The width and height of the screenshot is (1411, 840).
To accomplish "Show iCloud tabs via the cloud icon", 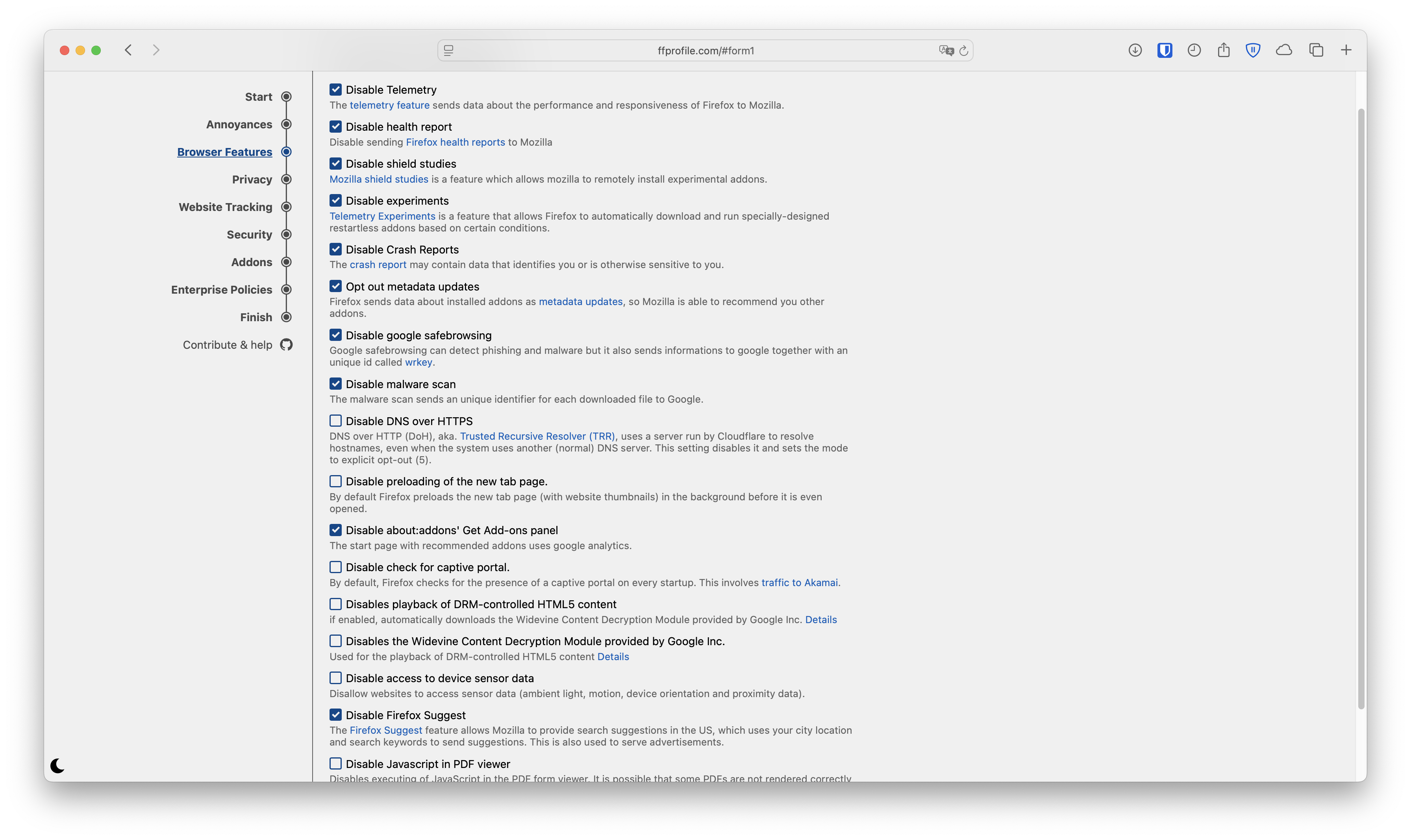I will [x=1284, y=50].
